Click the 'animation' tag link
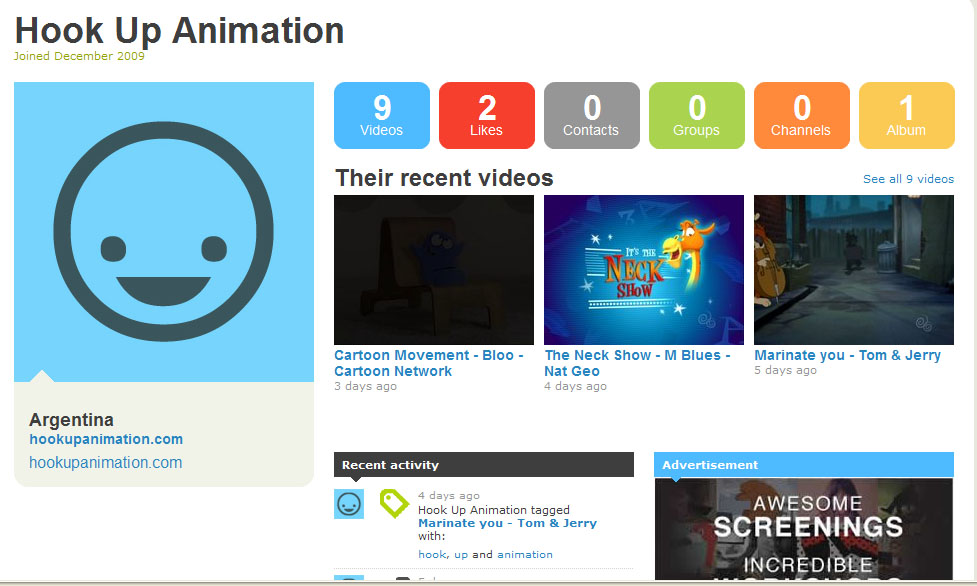The height and width of the screenshot is (586, 977). click(525, 554)
